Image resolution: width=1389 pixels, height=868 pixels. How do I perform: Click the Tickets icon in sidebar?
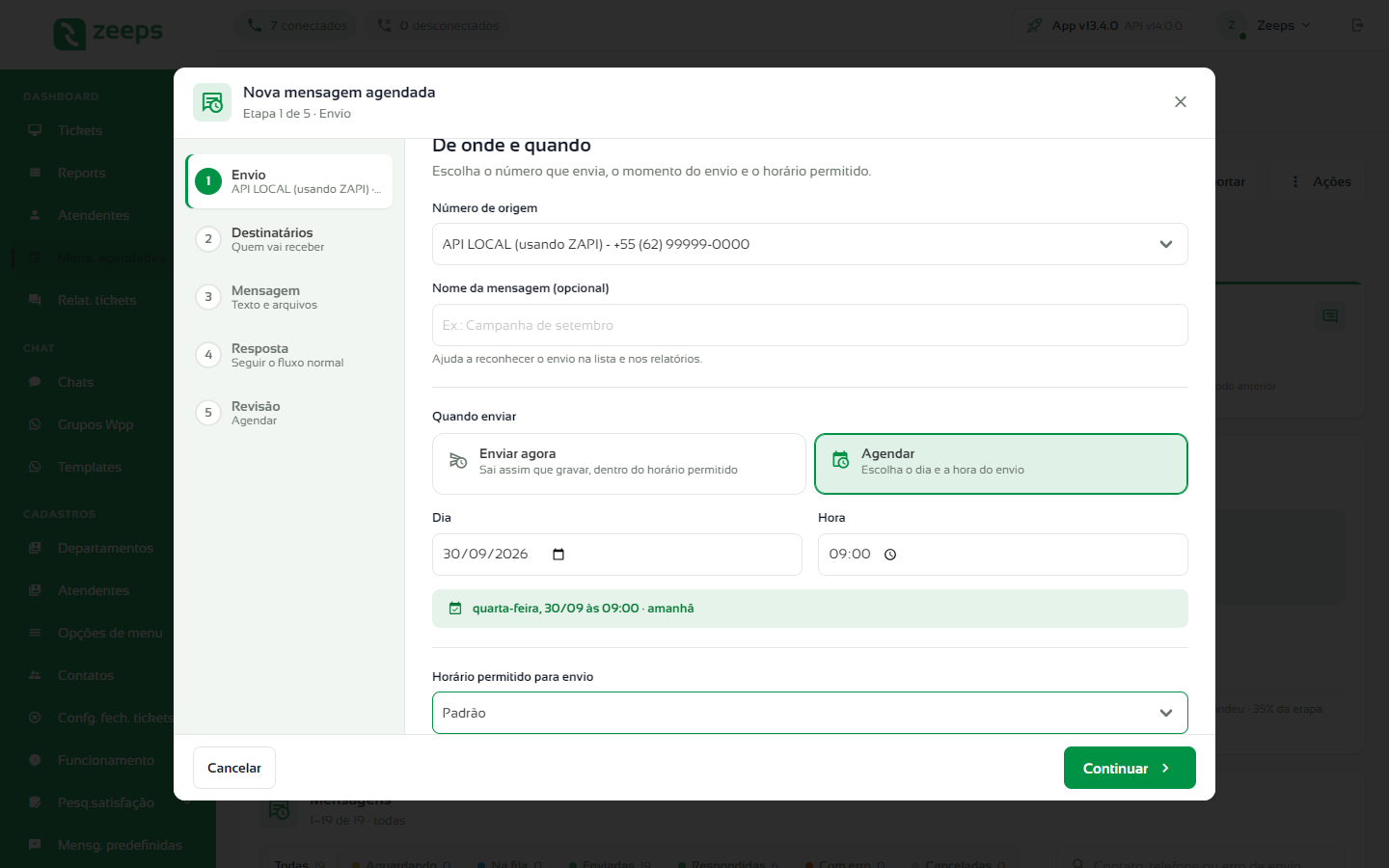pos(35,130)
